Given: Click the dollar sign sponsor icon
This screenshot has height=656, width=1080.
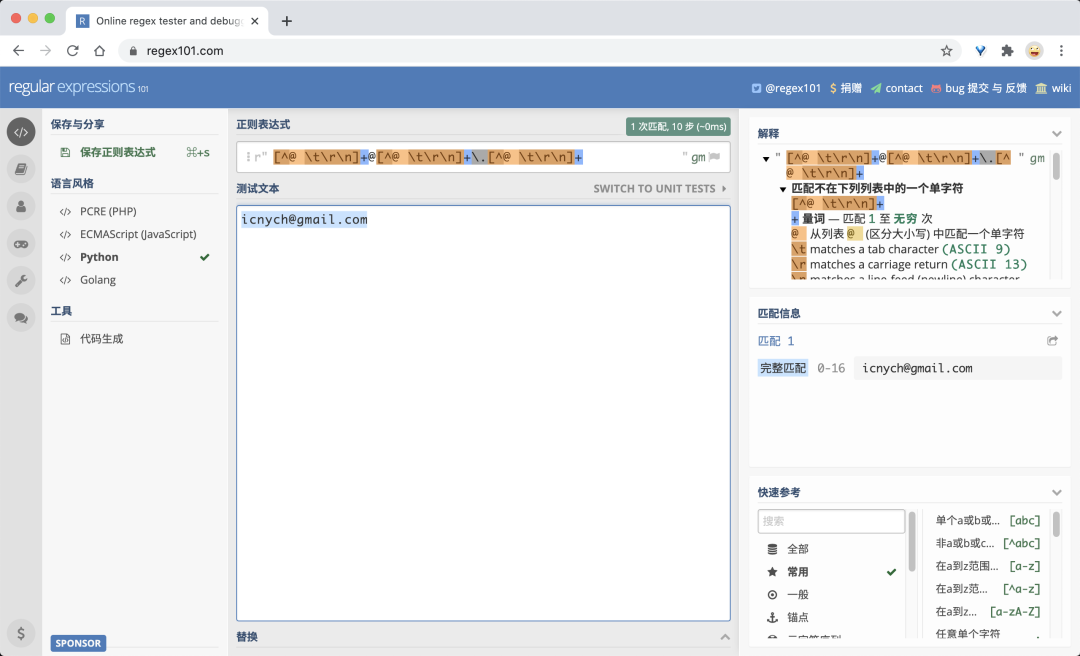Looking at the screenshot, I should 21,633.
